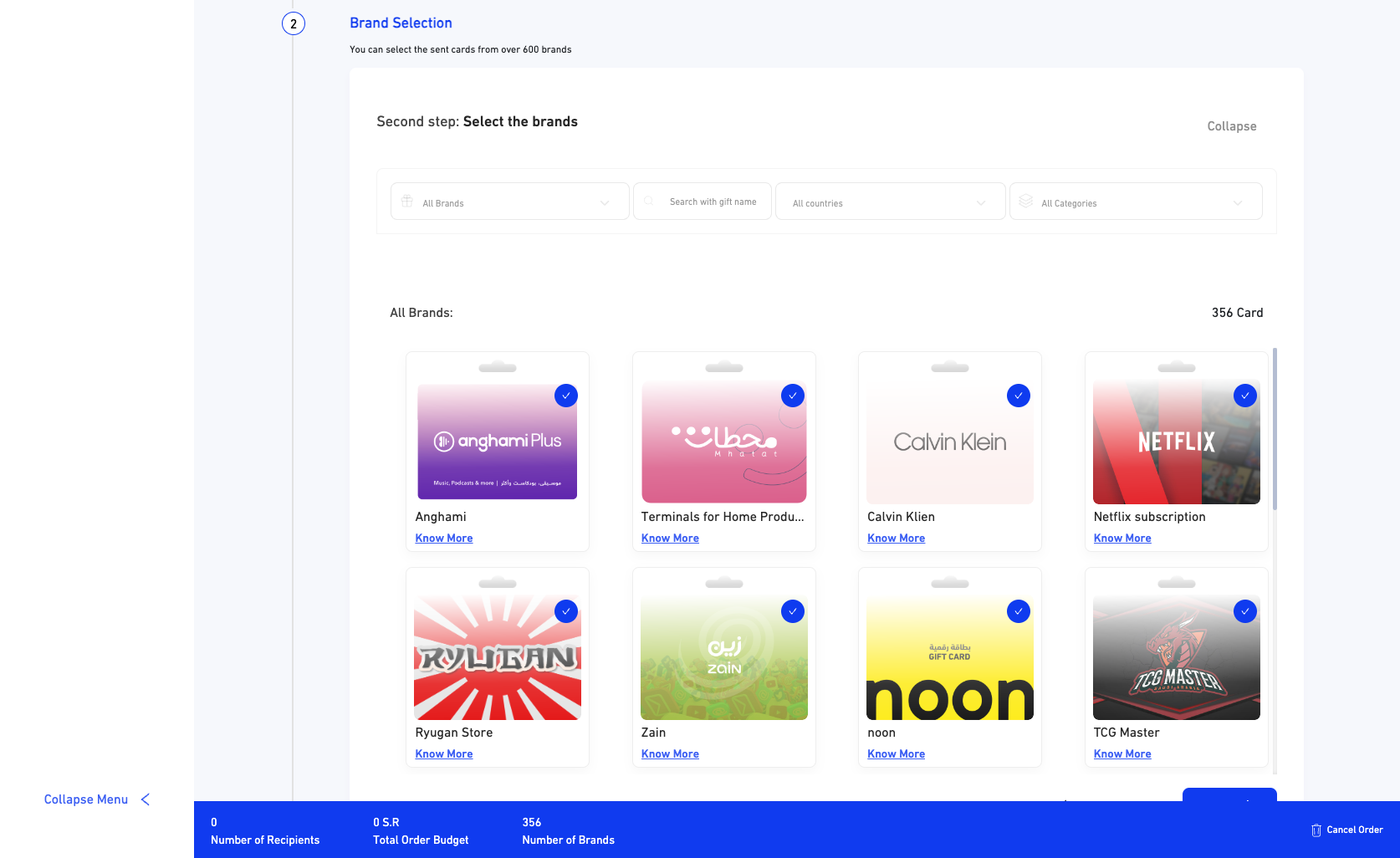Image resolution: width=1400 pixels, height=858 pixels.
Task: Open Know More for Ryugan Store
Action: pos(444,754)
